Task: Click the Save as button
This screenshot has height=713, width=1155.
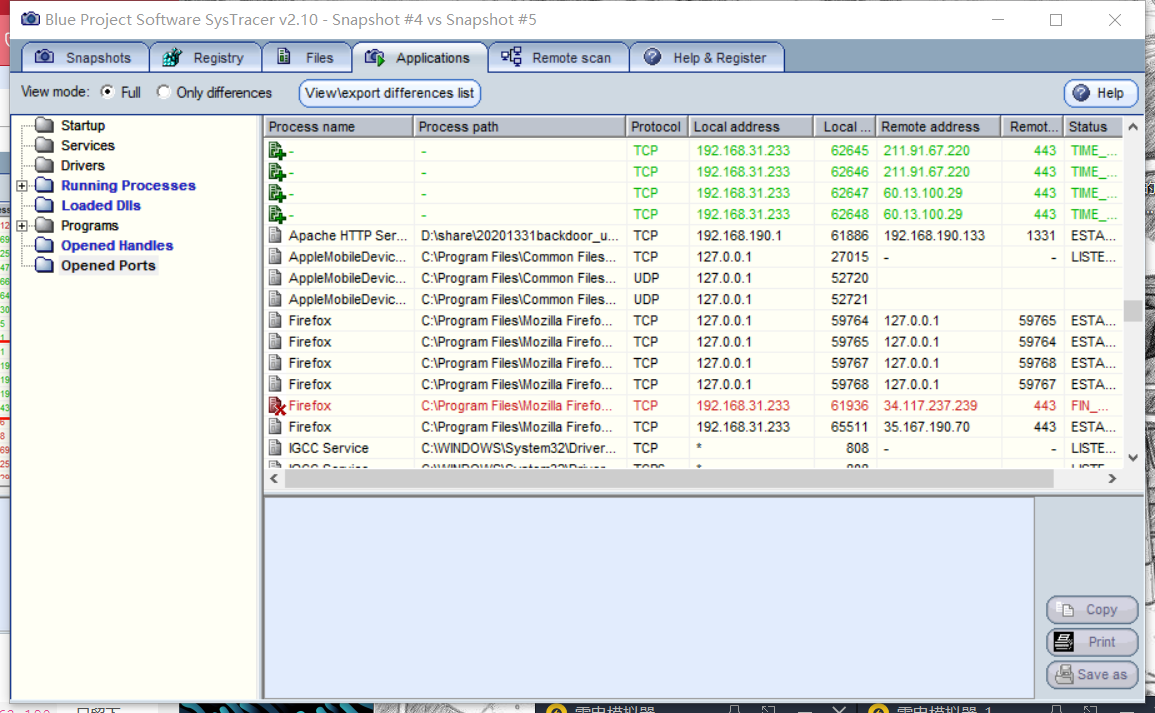Action: click(x=1092, y=675)
